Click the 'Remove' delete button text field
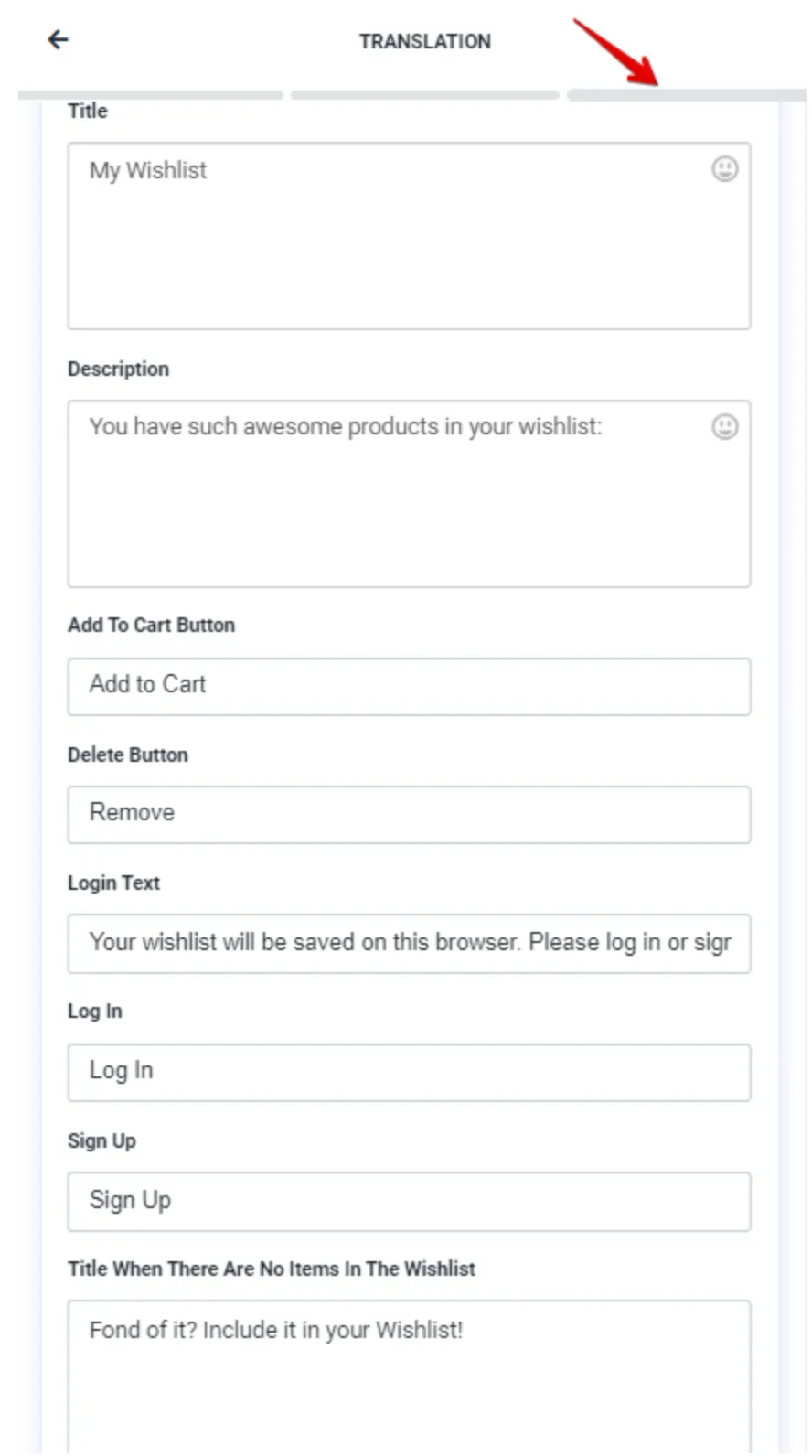This screenshot has width=812, height=1456. [409, 814]
